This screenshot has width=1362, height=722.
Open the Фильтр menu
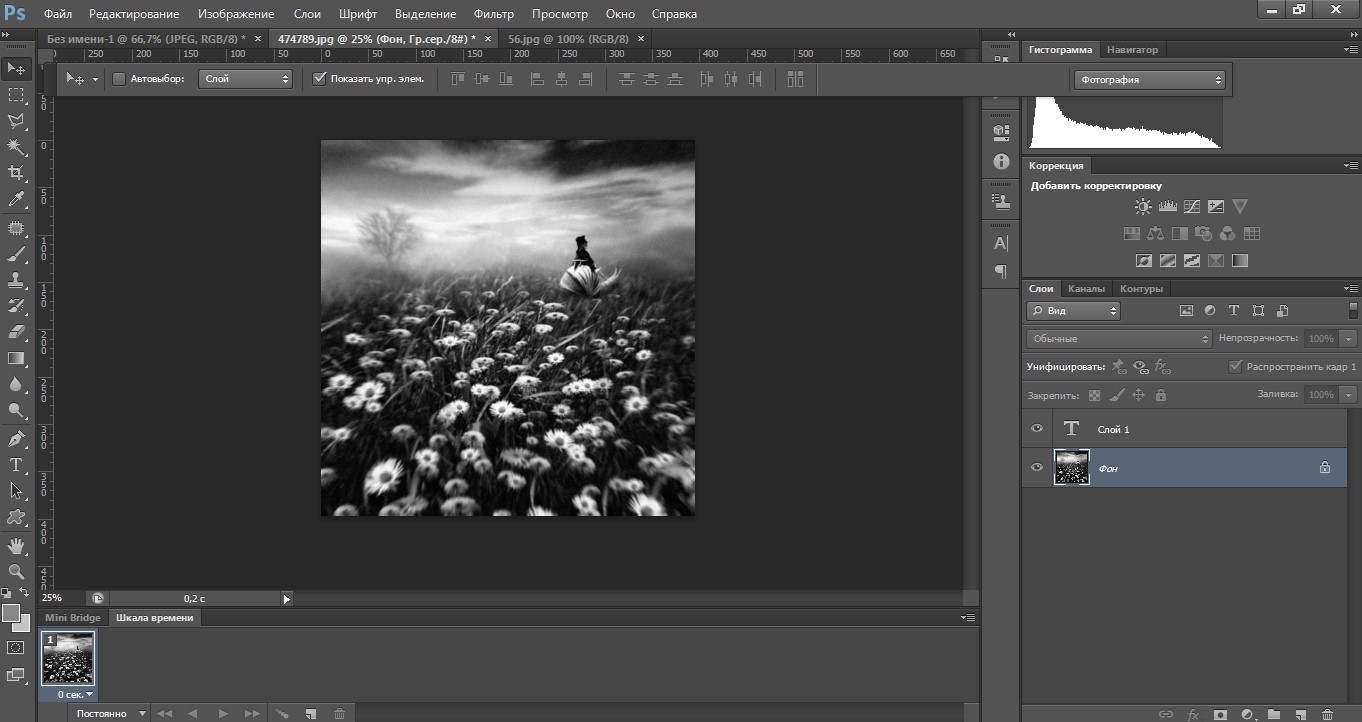(x=494, y=14)
